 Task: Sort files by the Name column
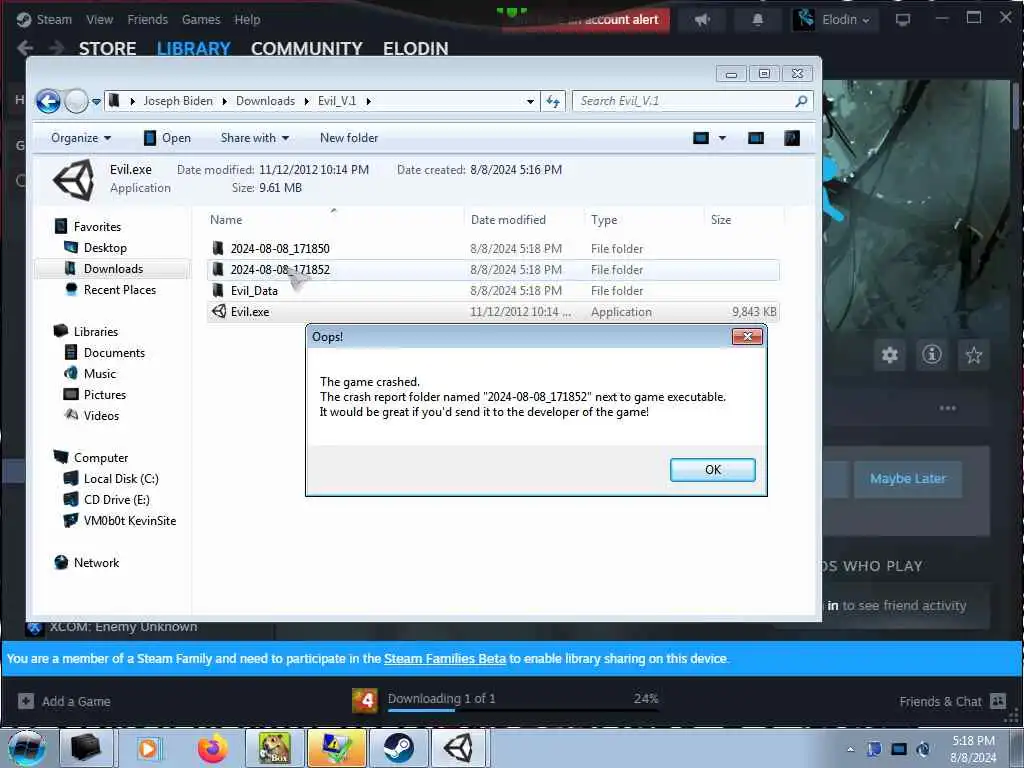pyautogui.click(x=226, y=220)
